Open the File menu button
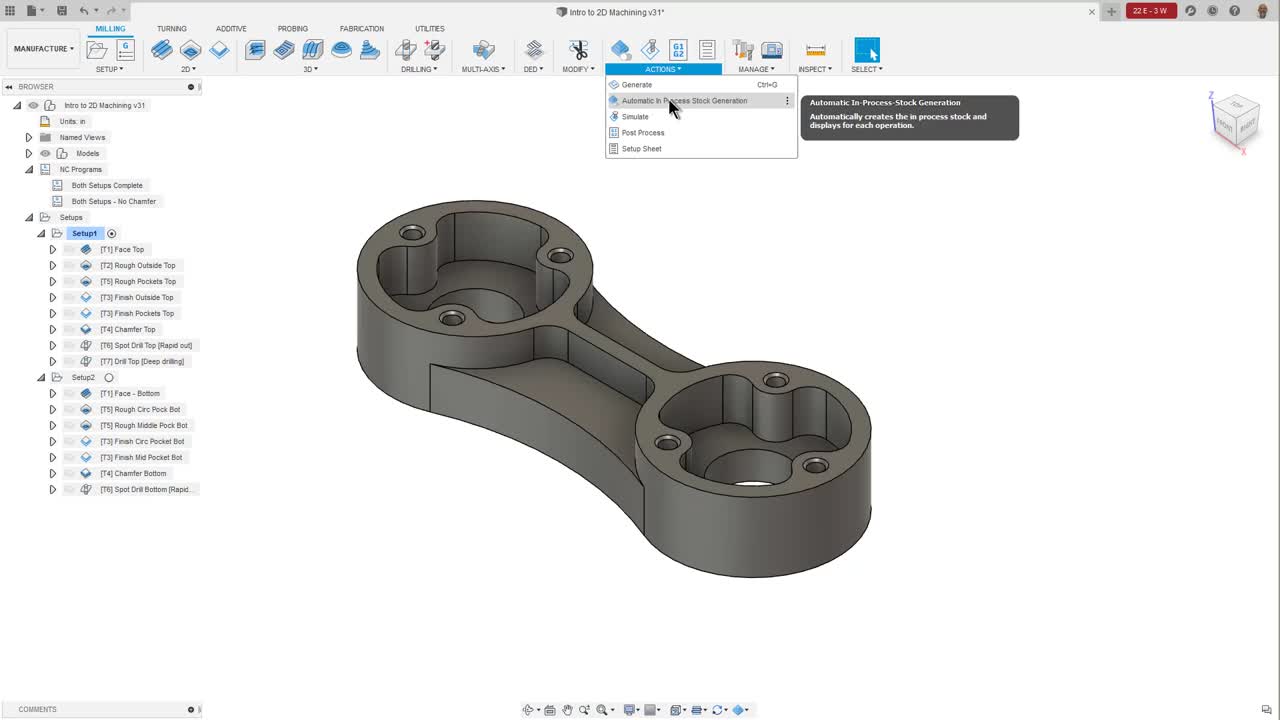The image size is (1280, 720). pos(35,11)
